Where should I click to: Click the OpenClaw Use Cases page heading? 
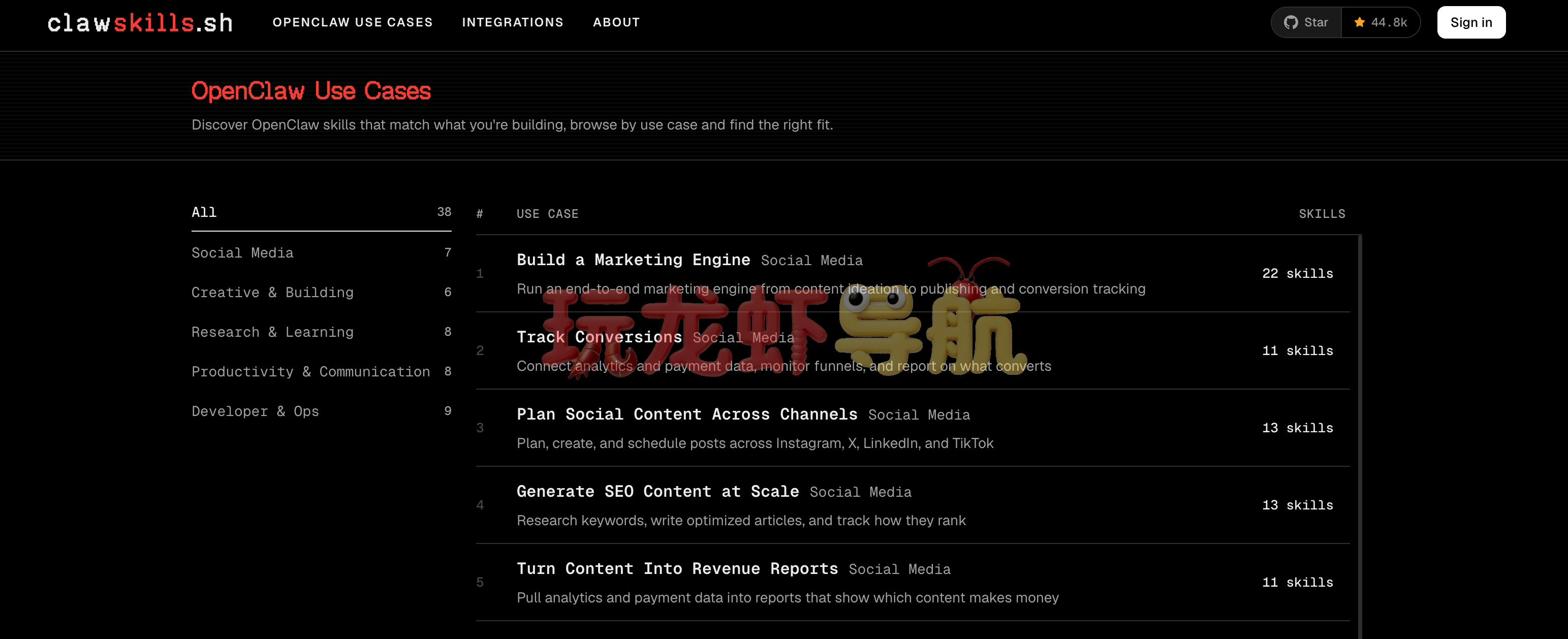click(x=311, y=91)
